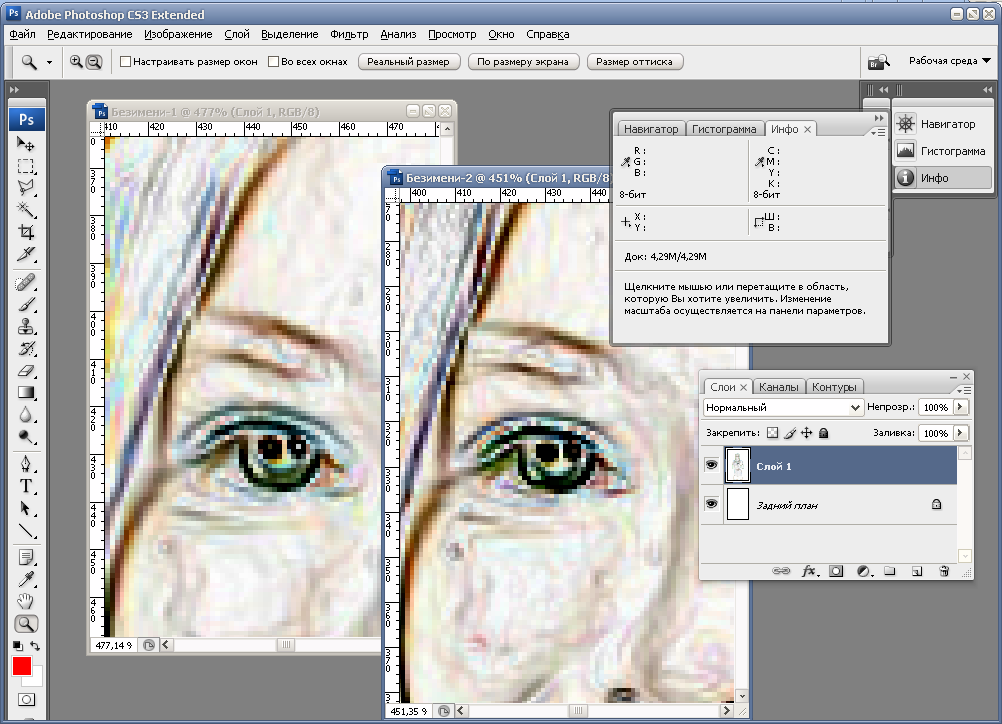Screen dimensions: 1002x724
Task: Open the blending mode 'Нормальный' dropdown
Action: click(x=783, y=408)
